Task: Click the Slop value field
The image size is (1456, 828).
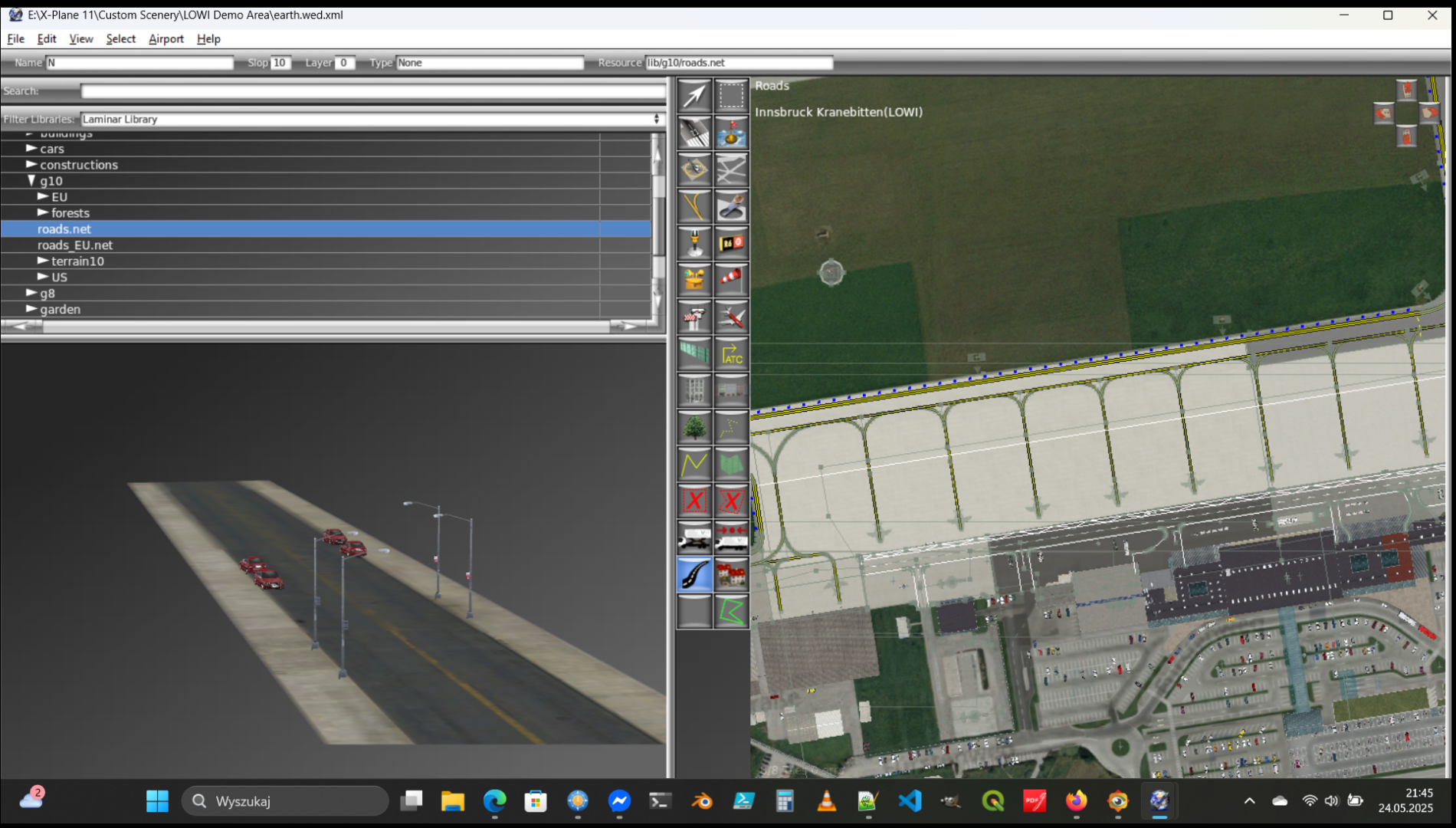Action: click(x=280, y=63)
